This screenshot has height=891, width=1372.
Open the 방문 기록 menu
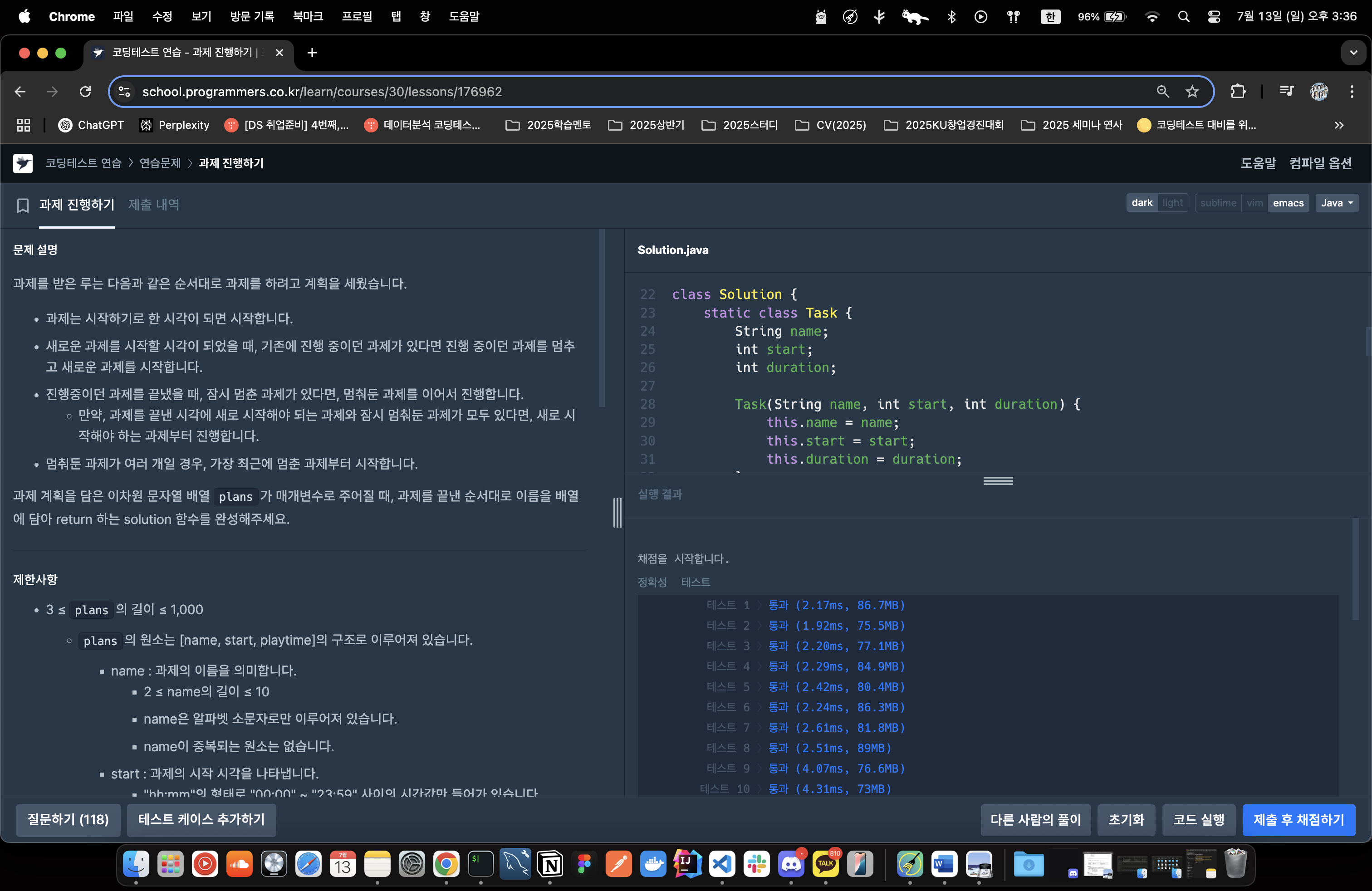point(252,17)
